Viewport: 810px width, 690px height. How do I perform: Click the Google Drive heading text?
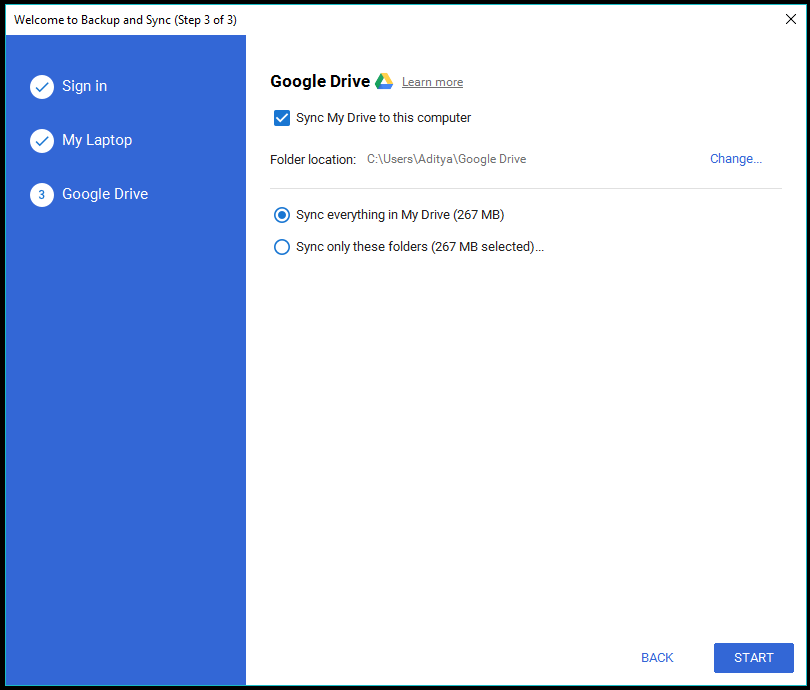tap(320, 81)
